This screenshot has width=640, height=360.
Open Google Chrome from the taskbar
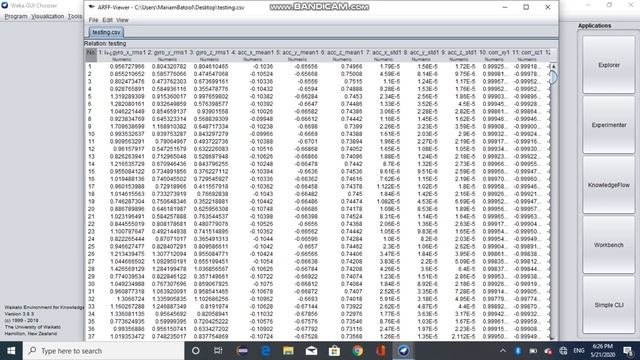pos(358,351)
